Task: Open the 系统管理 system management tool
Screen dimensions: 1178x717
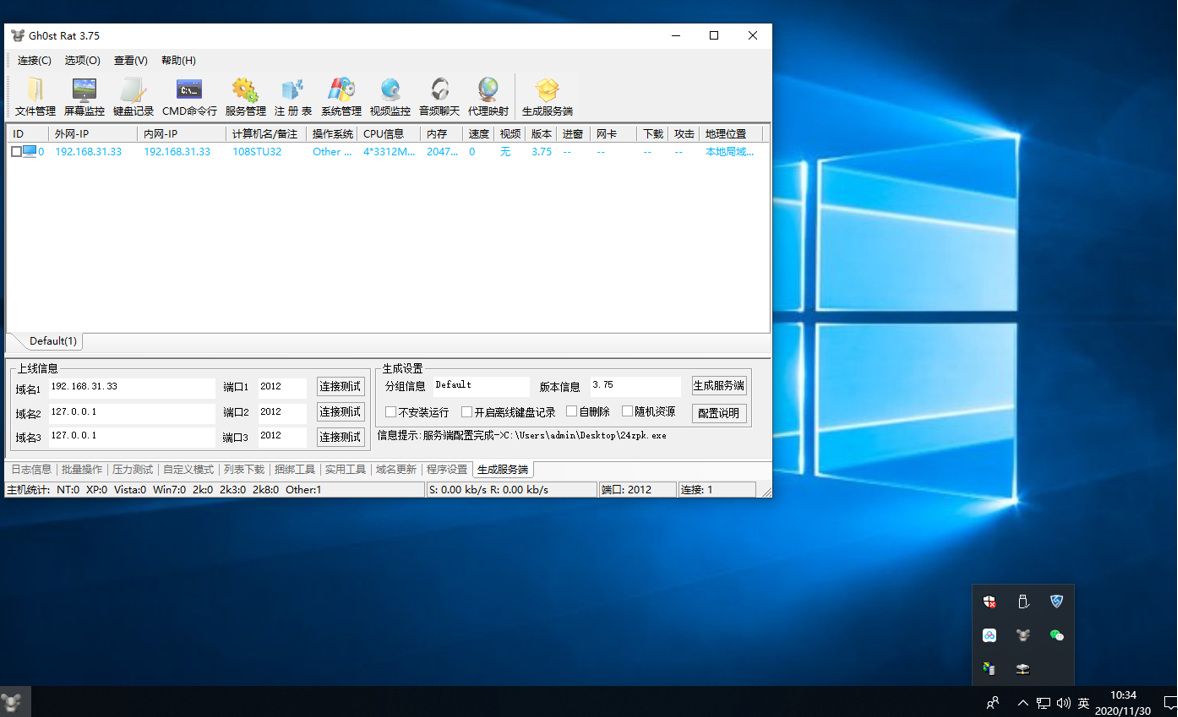Action: (x=341, y=96)
